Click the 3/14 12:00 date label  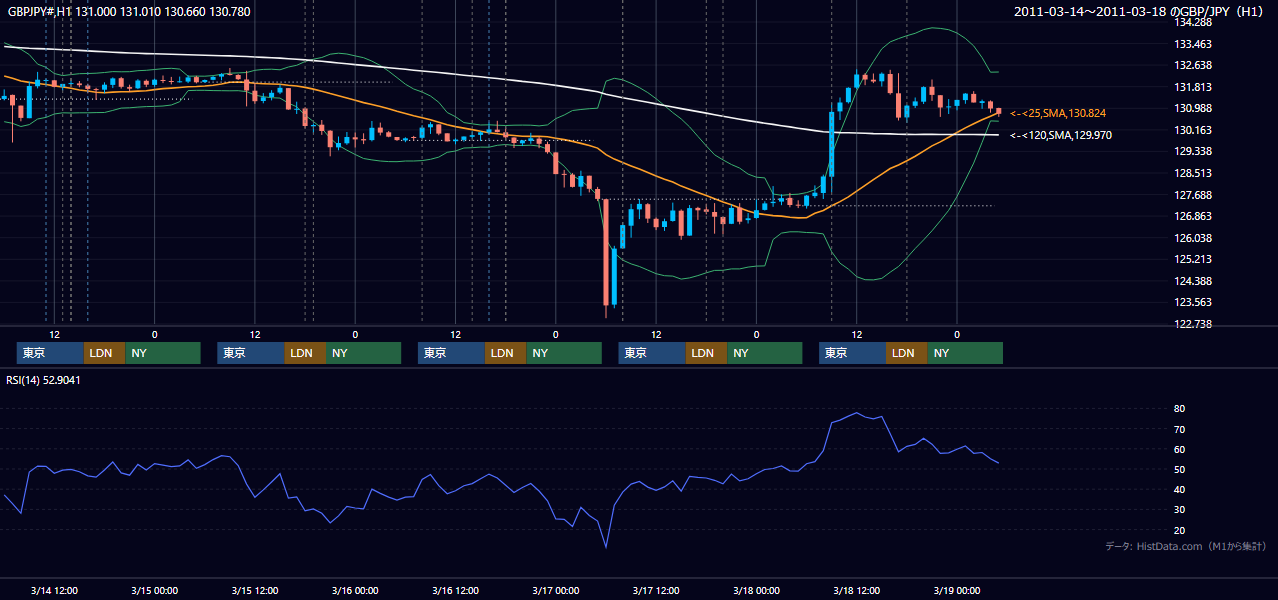coord(55,590)
